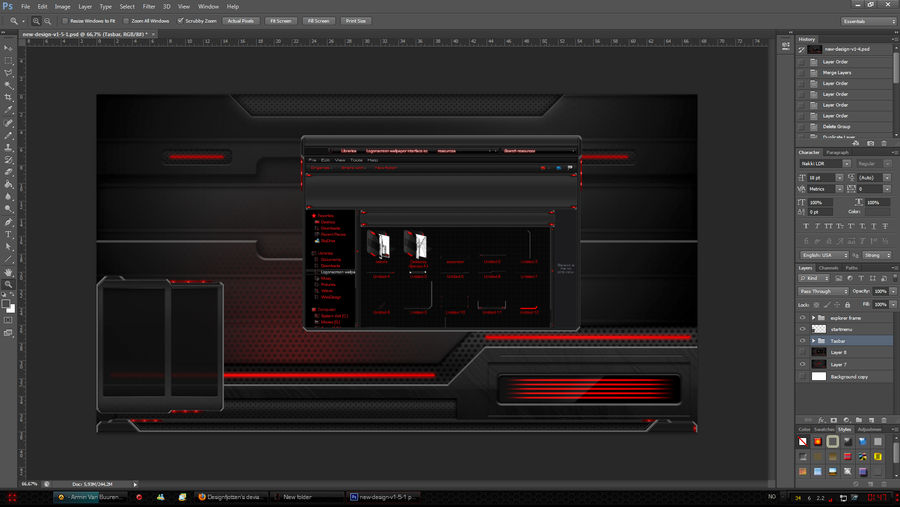900x507 pixels.
Task: Select the Rectangular Marquee tool
Action: pyautogui.click(x=8, y=60)
